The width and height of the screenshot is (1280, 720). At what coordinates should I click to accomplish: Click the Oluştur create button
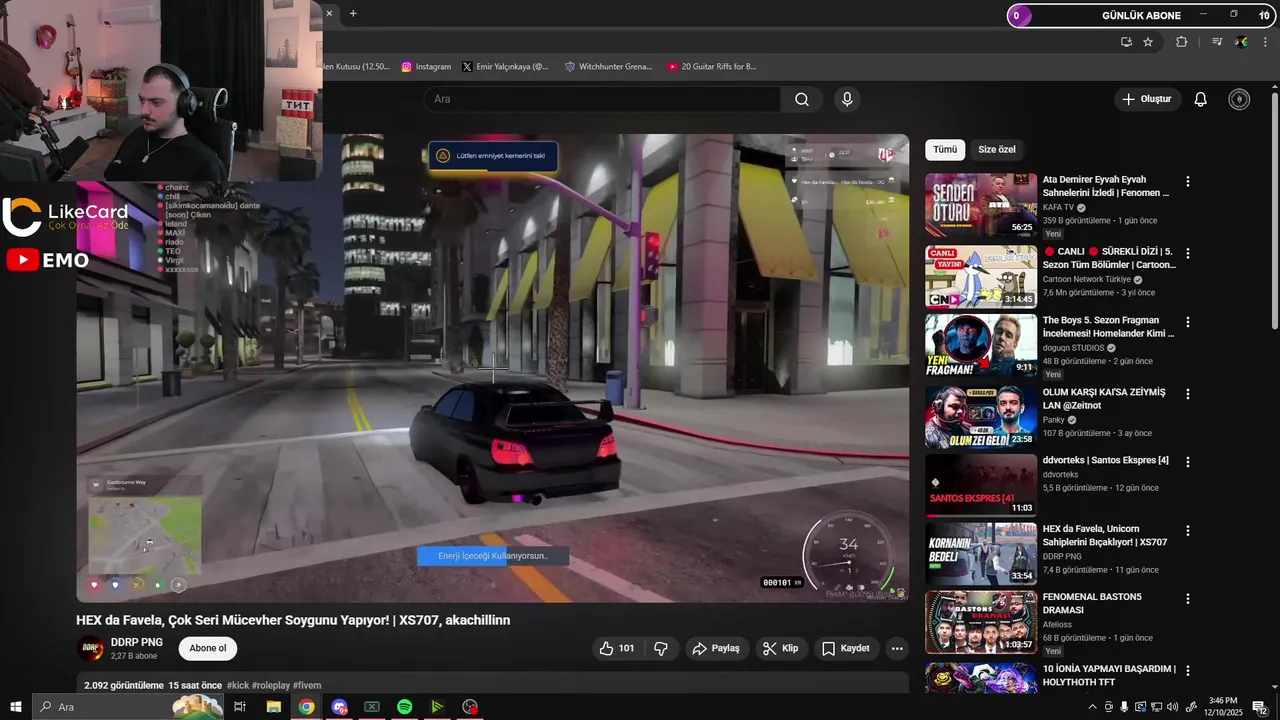click(x=1147, y=99)
